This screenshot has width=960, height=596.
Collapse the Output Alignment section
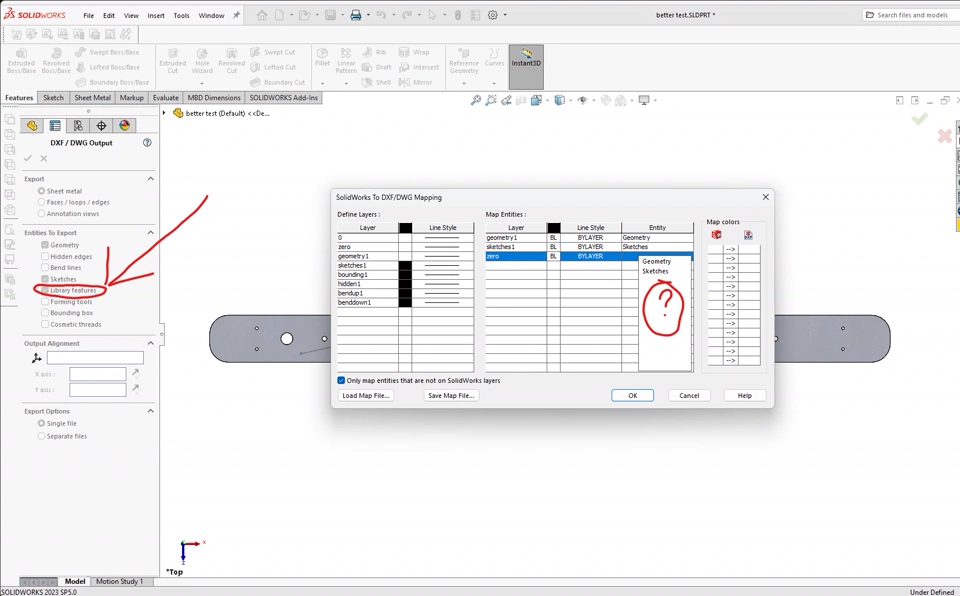(x=151, y=343)
